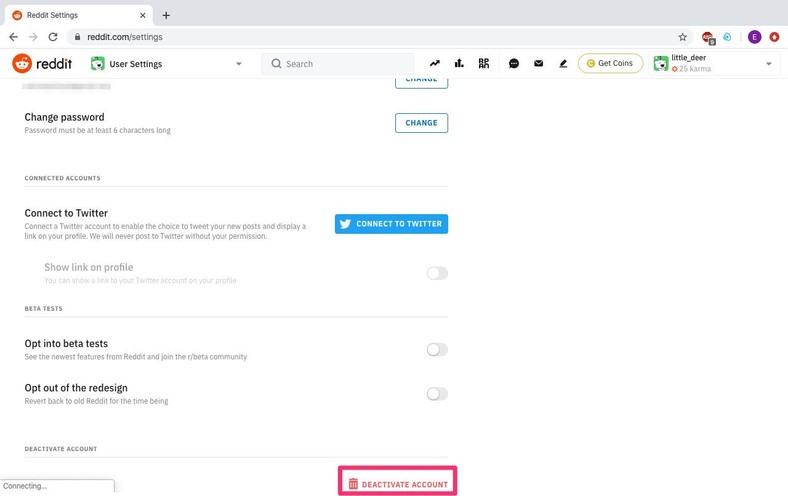Open the Popular trending arrow icon
The width and height of the screenshot is (788, 496).
click(x=435, y=63)
